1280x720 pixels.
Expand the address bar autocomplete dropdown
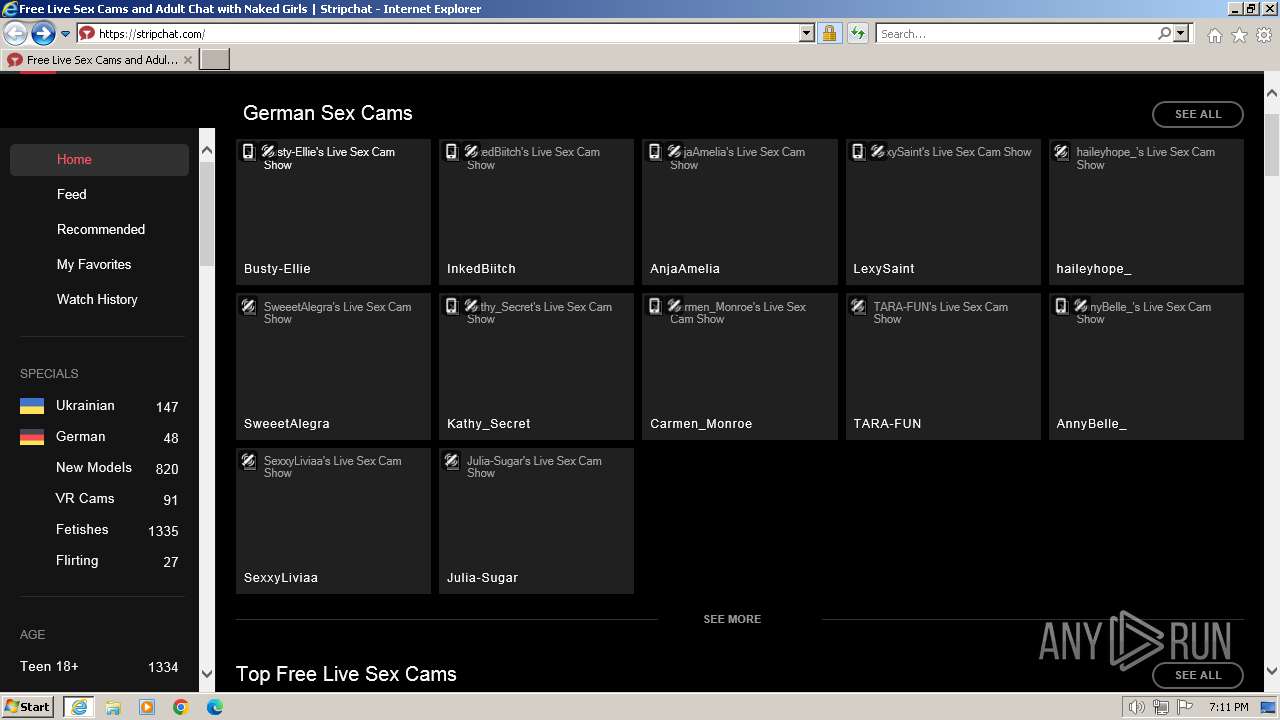point(807,33)
